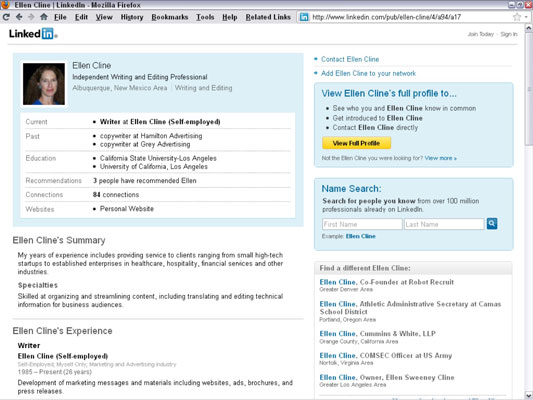Click the Join Today link
This screenshot has width=533, height=400.
click(481, 34)
